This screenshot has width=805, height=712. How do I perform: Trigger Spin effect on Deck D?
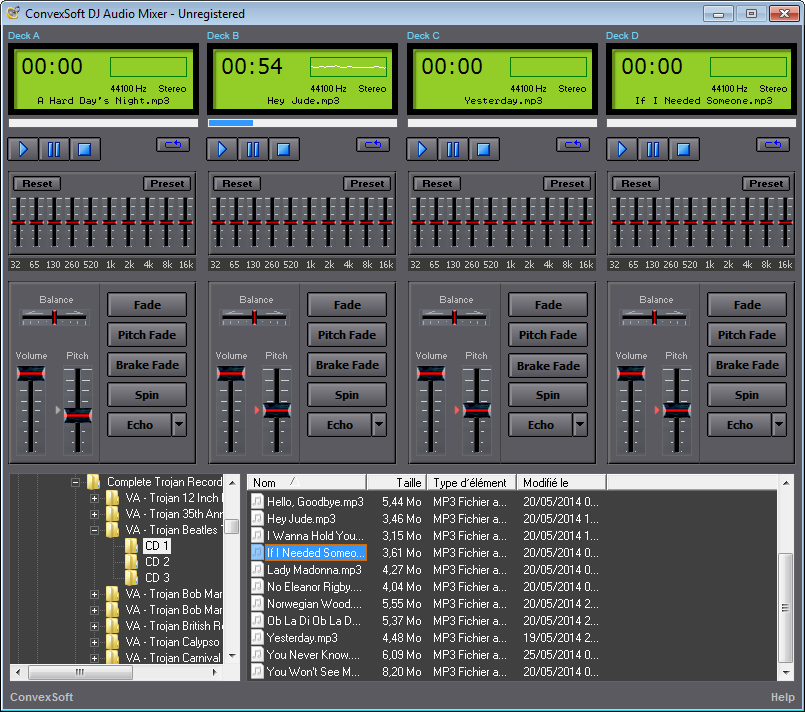pyautogui.click(x=747, y=395)
